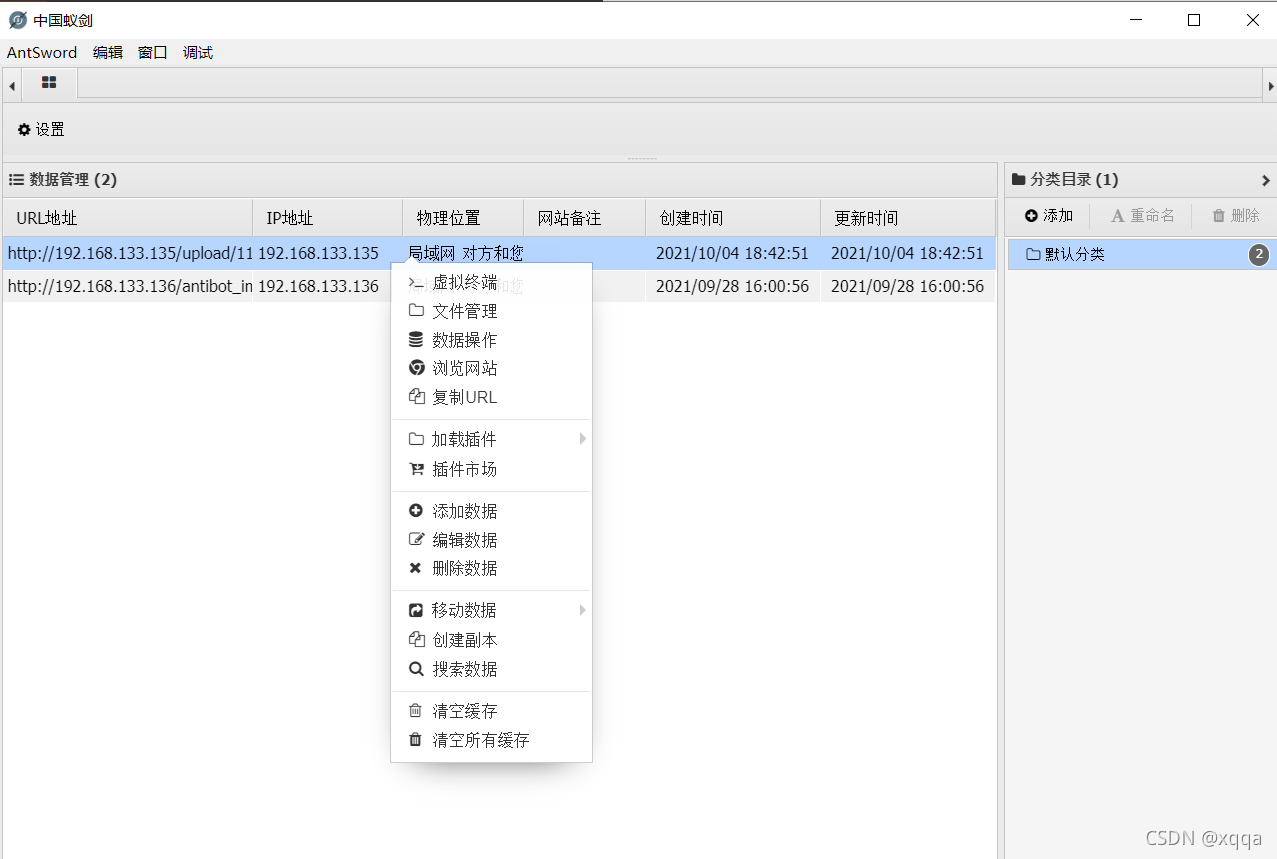
Task: Click the magnifier icon beside 搜索数据
Action: [x=416, y=669]
